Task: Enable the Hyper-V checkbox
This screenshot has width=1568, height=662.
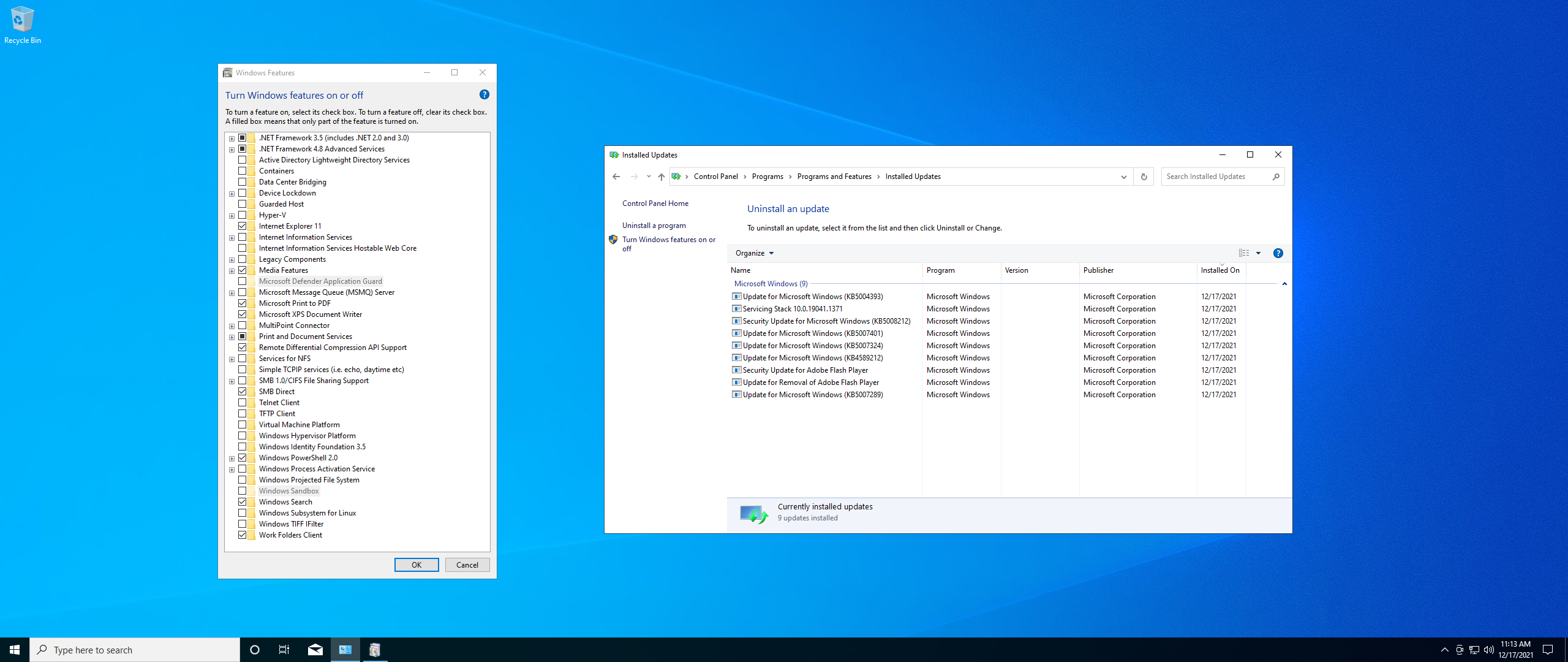Action: tap(243, 215)
